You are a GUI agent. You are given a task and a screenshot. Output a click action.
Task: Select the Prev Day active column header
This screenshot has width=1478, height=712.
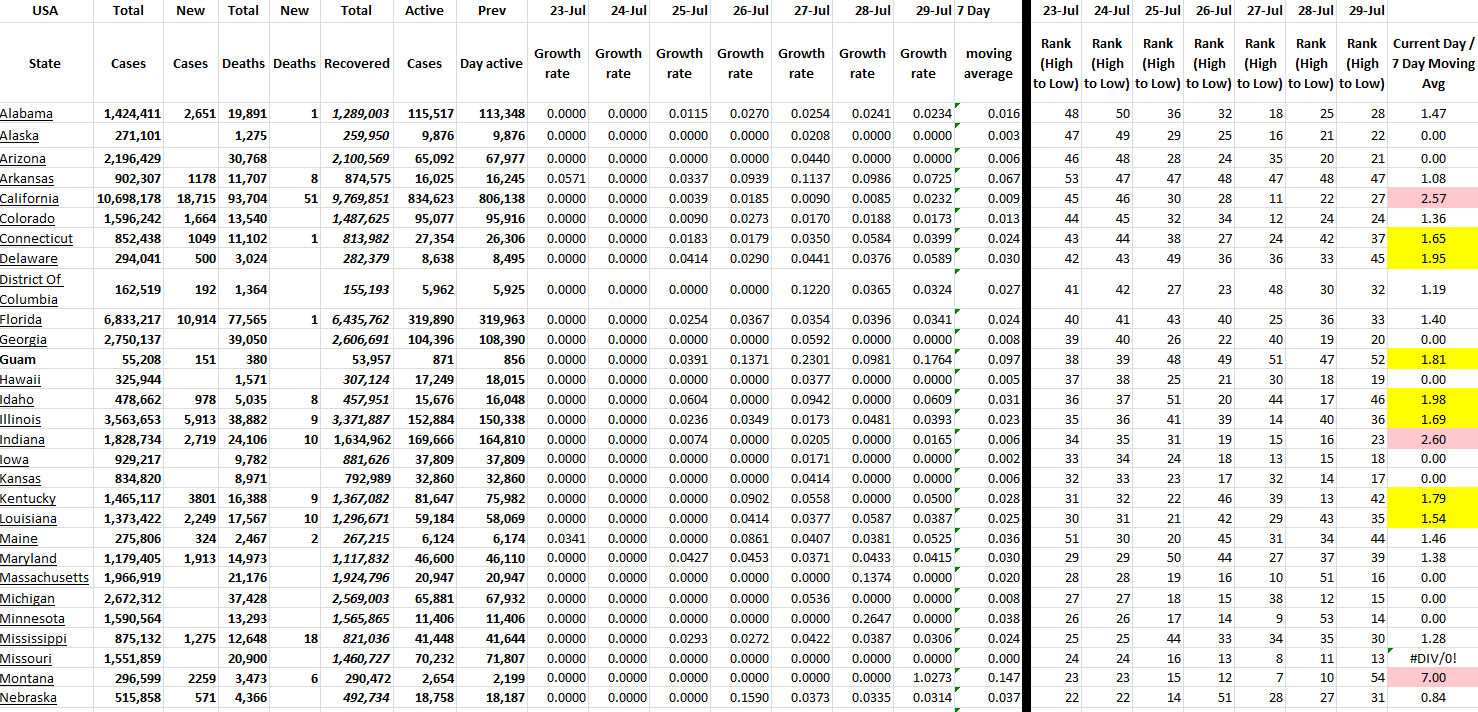(491, 63)
